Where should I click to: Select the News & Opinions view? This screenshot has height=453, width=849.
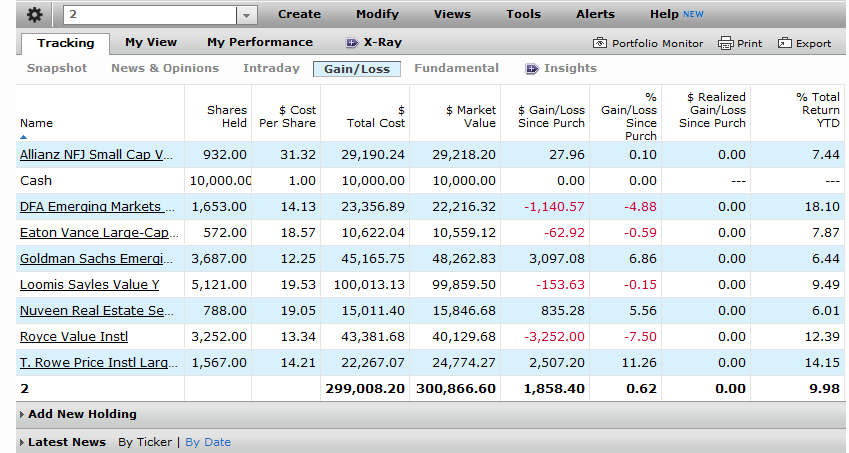(165, 68)
